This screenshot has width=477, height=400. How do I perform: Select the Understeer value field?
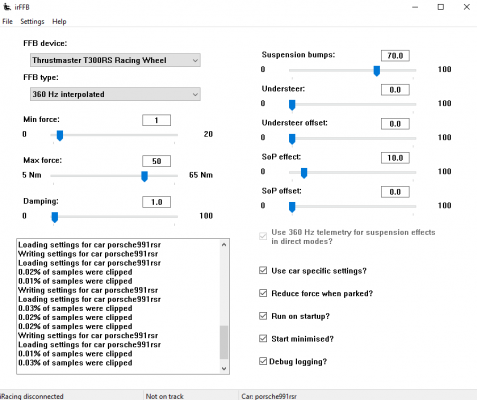395,90
